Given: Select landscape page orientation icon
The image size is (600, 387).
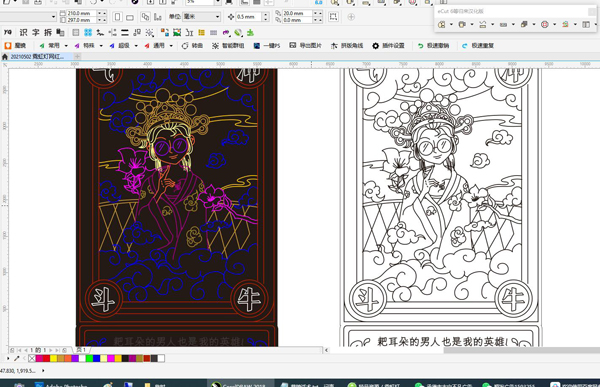Looking at the screenshot, I should 130,17.
